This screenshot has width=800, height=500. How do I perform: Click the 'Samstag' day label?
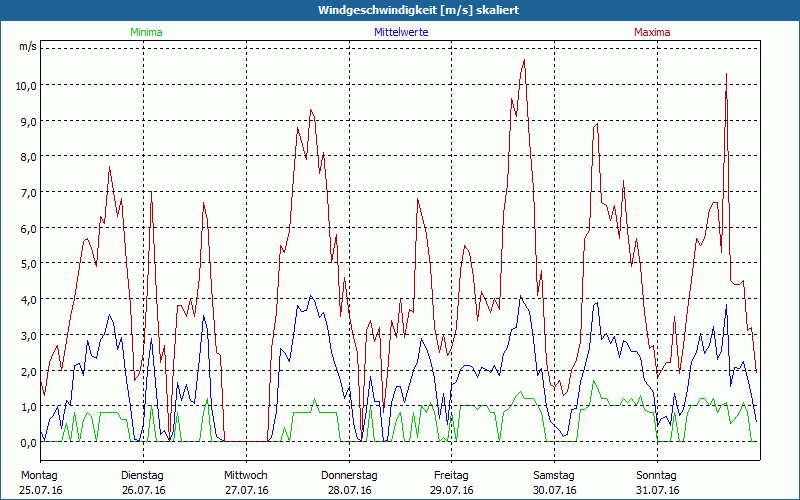pos(554,476)
